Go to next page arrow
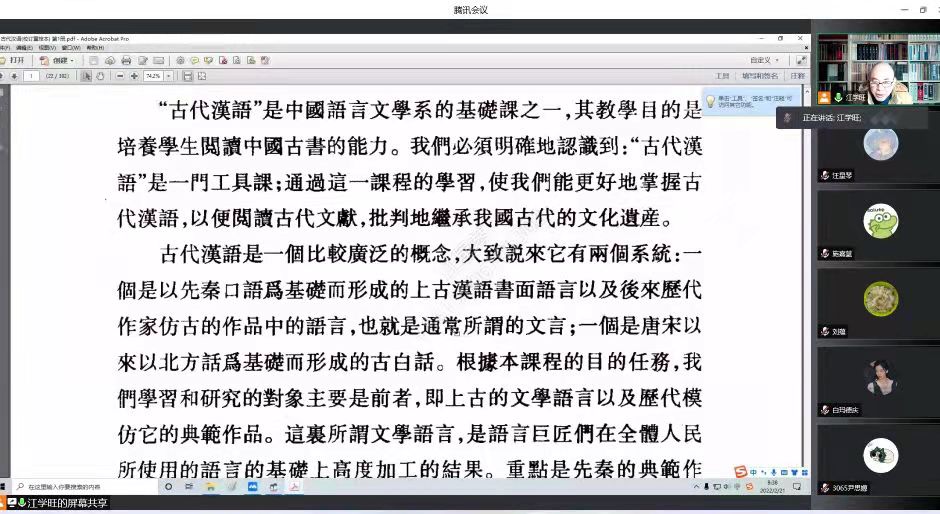 pos(14,76)
